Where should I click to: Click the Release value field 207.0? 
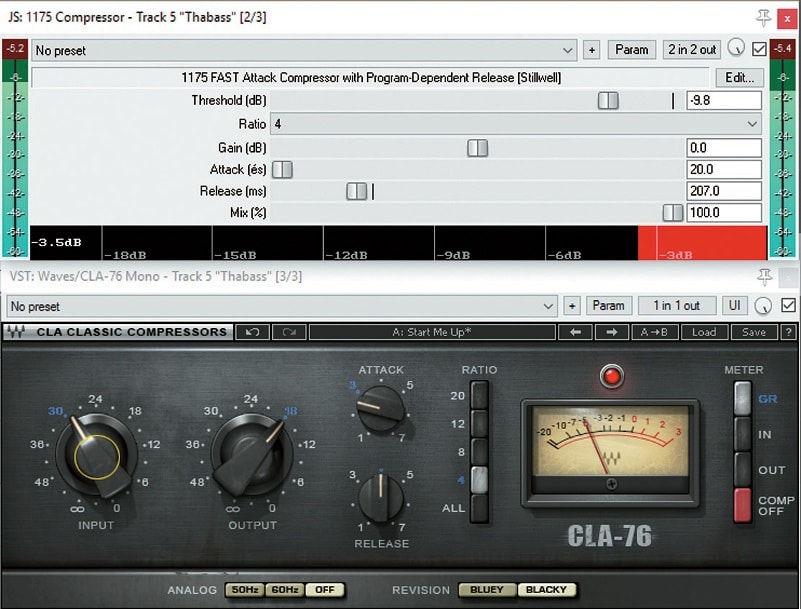coord(724,191)
